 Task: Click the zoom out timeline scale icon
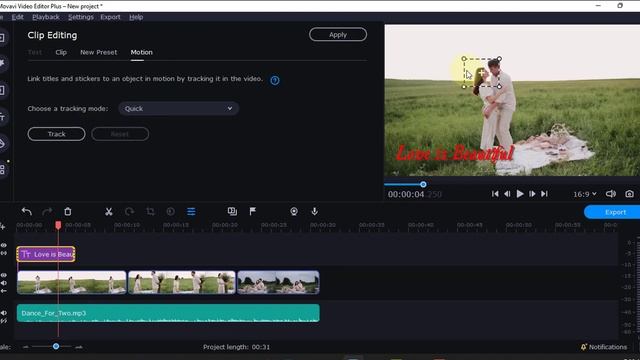point(26,347)
